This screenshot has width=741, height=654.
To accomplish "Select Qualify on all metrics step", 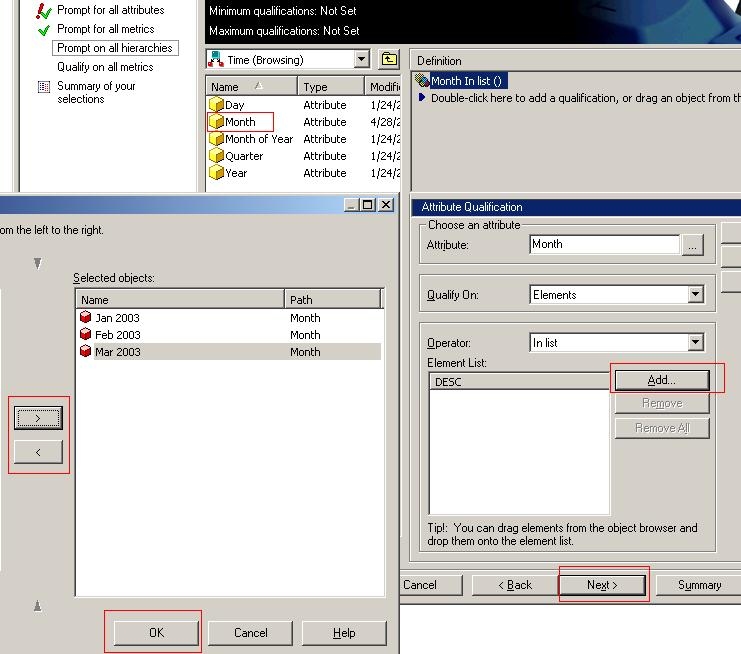I will click(105, 67).
